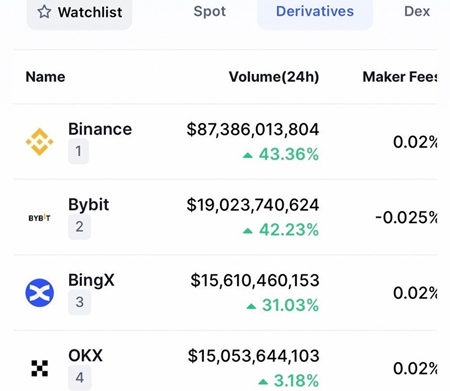The image size is (450, 391).
Task: Open the Bybit exchange name link
Action: [x=89, y=205]
